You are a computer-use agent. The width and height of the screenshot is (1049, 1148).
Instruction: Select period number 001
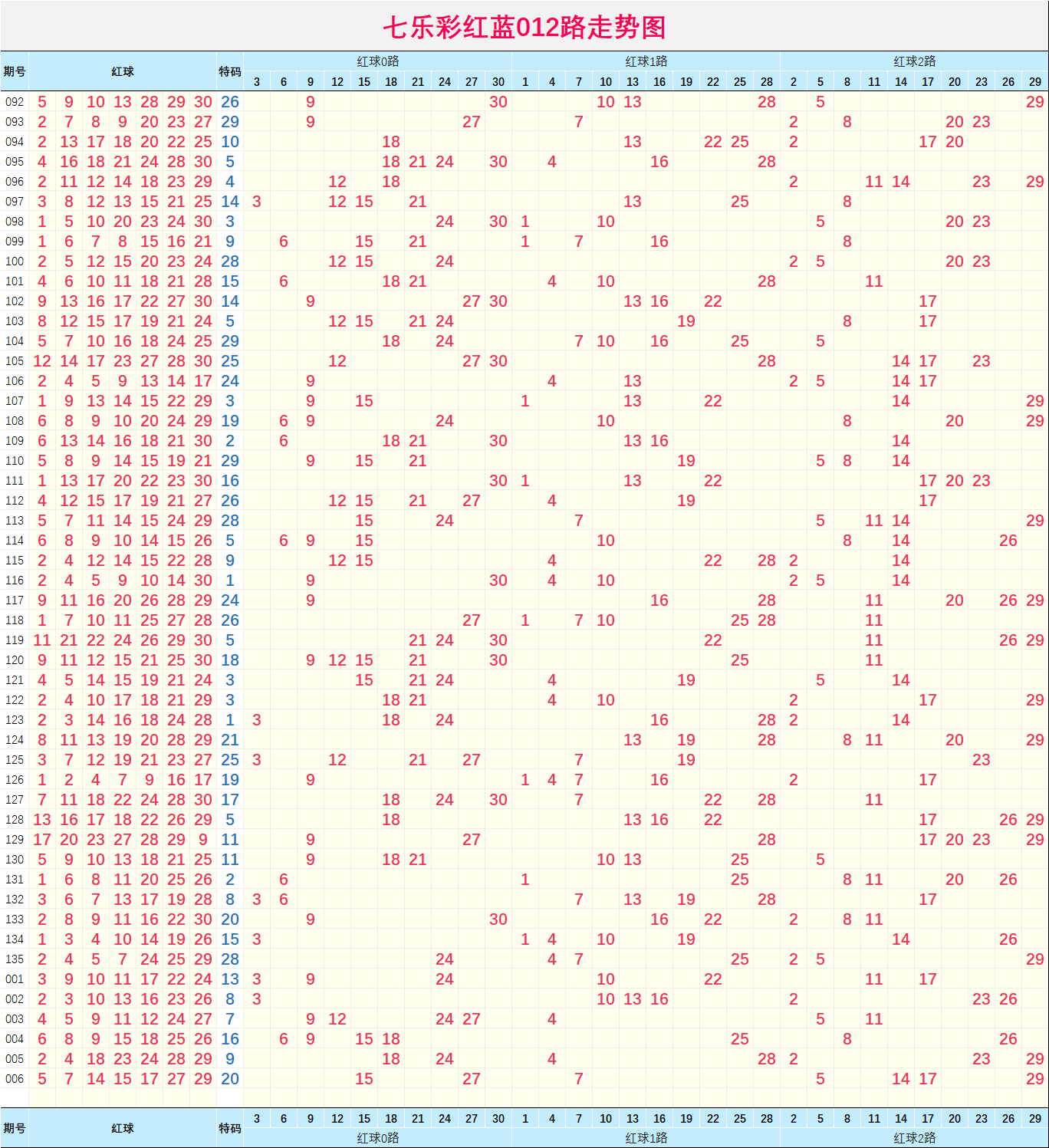tap(15, 979)
